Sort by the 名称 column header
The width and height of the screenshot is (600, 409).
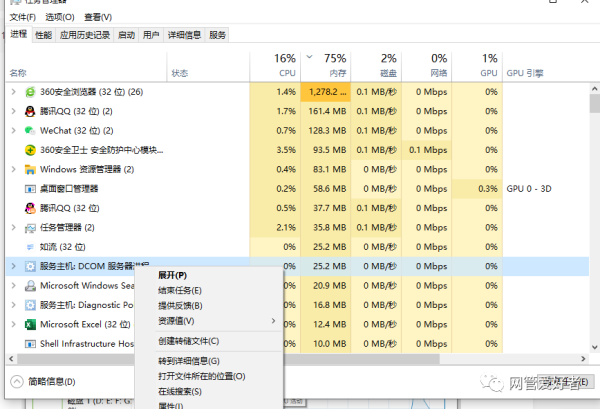click(x=86, y=66)
